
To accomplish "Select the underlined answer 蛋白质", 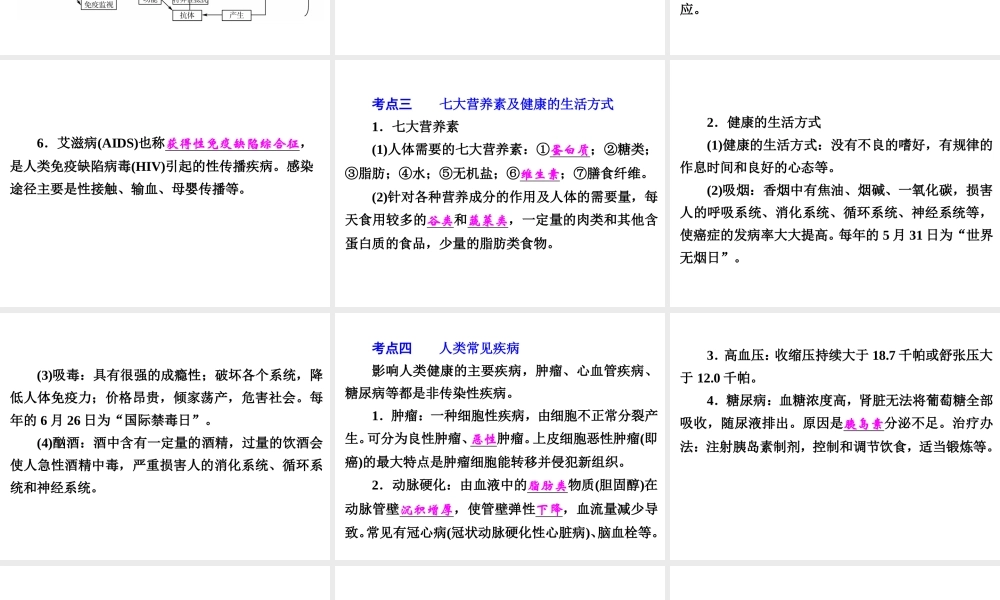I will click(x=570, y=150).
